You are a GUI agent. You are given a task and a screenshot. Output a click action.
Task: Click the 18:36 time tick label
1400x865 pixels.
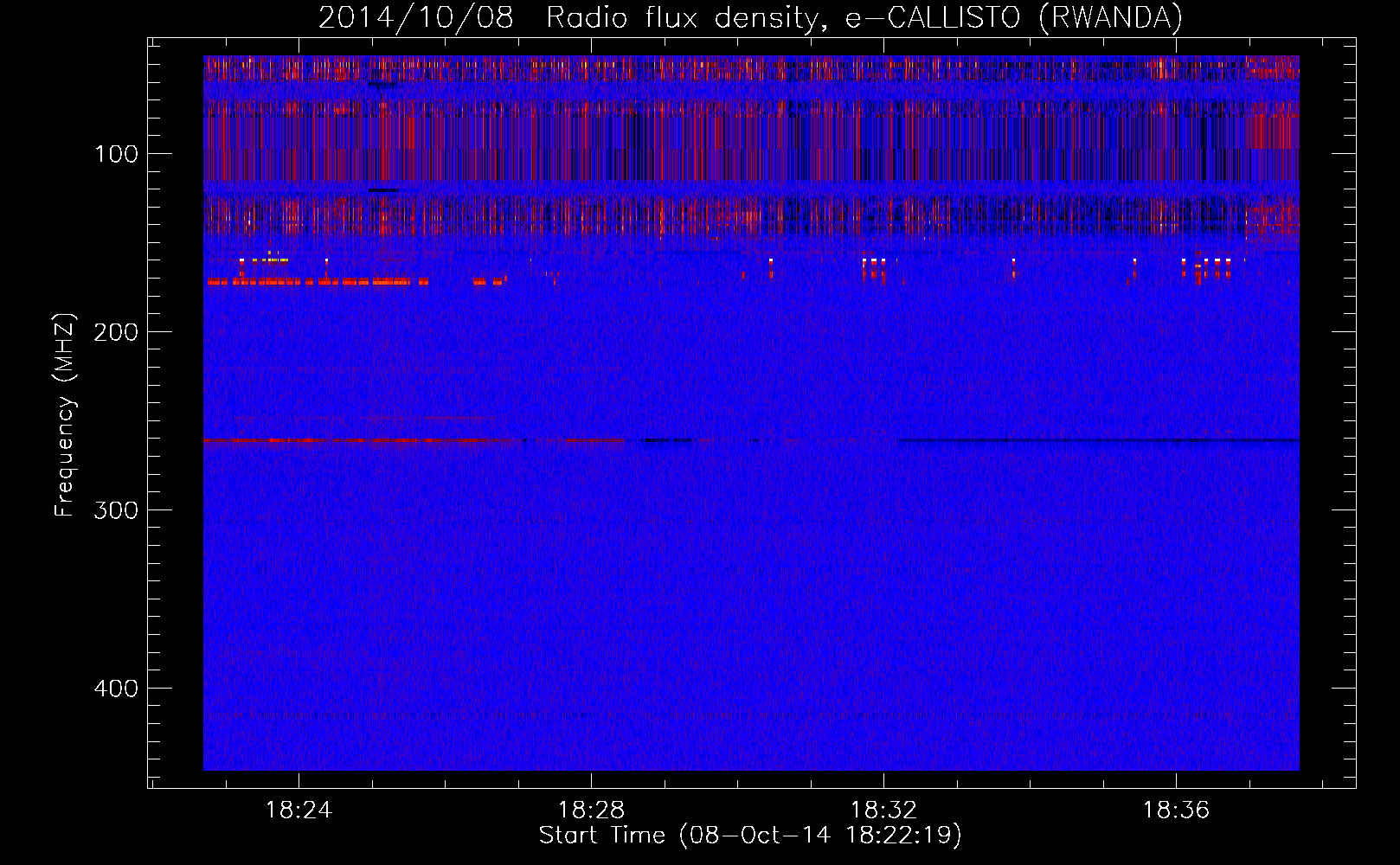[1176, 811]
